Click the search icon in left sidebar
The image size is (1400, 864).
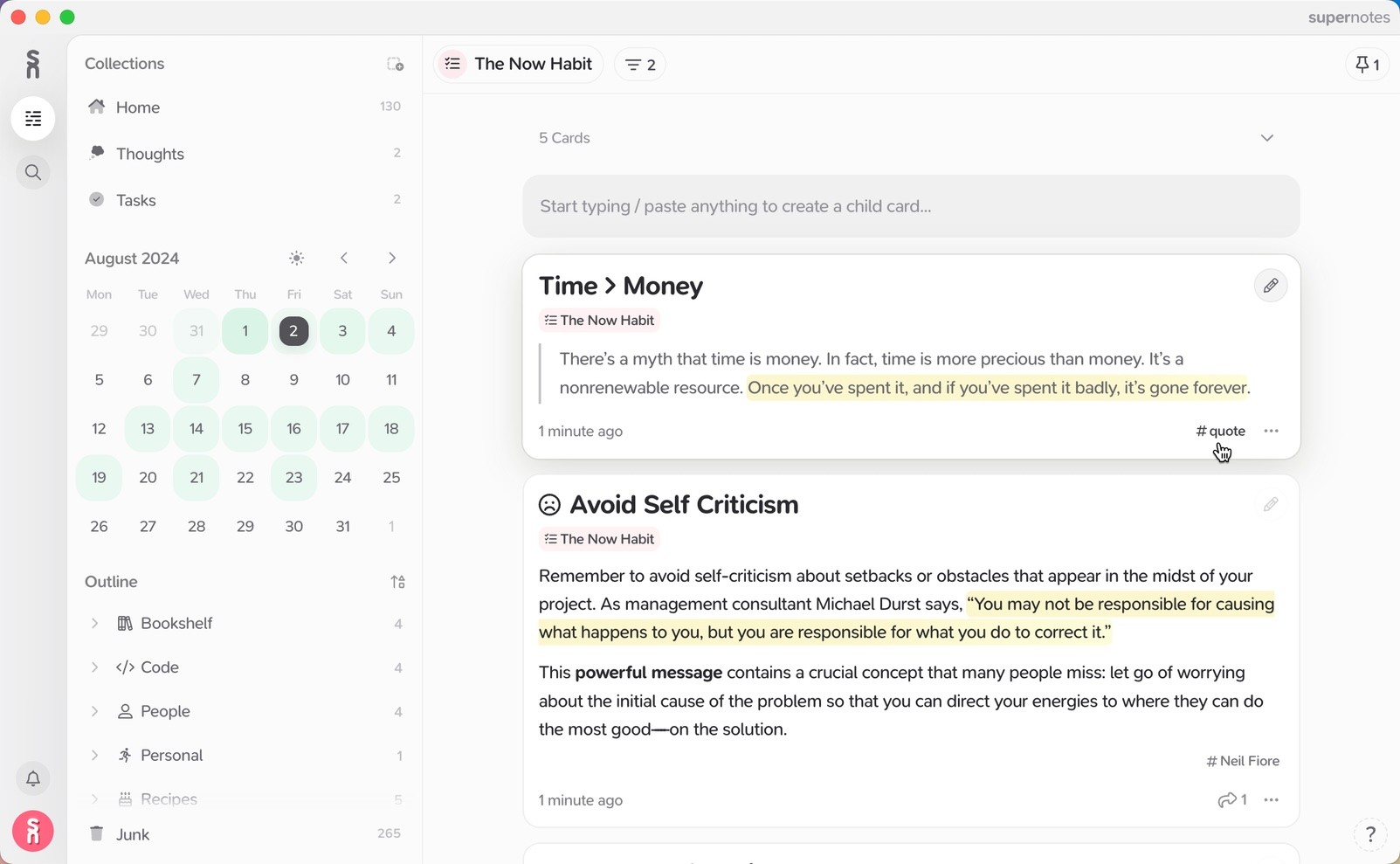[33, 173]
